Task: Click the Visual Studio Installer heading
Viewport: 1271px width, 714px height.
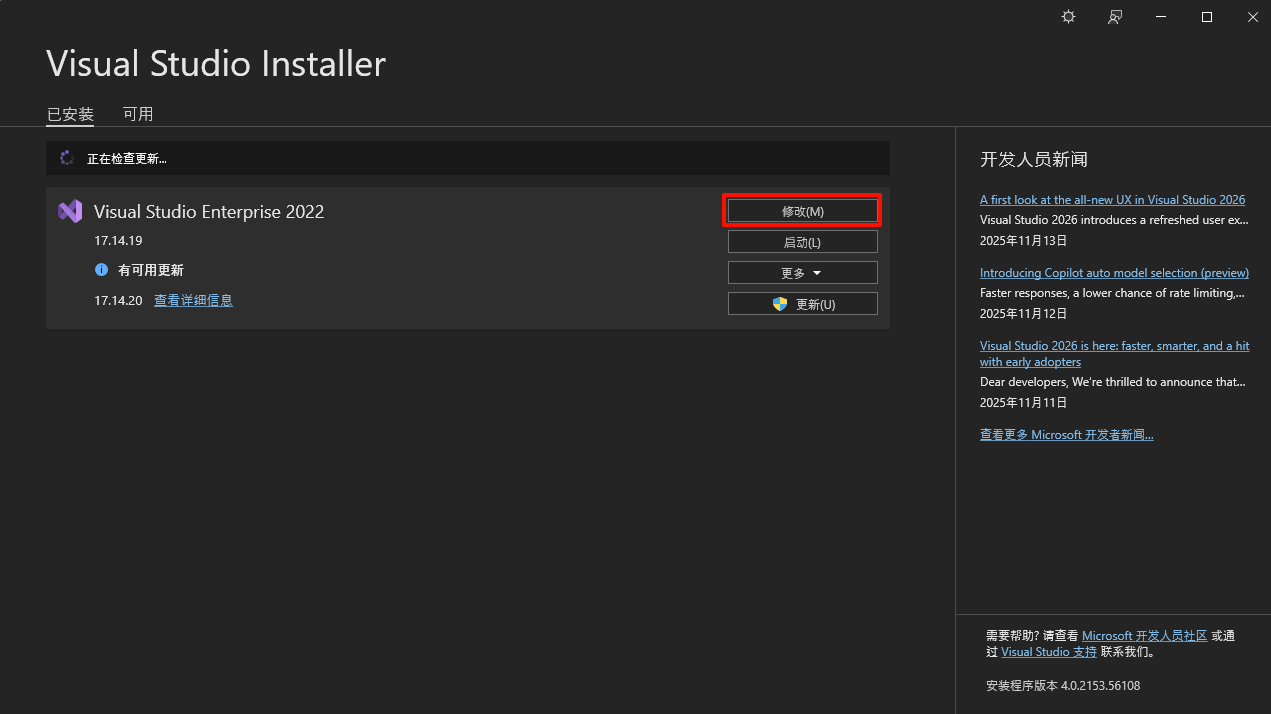Action: click(216, 63)
